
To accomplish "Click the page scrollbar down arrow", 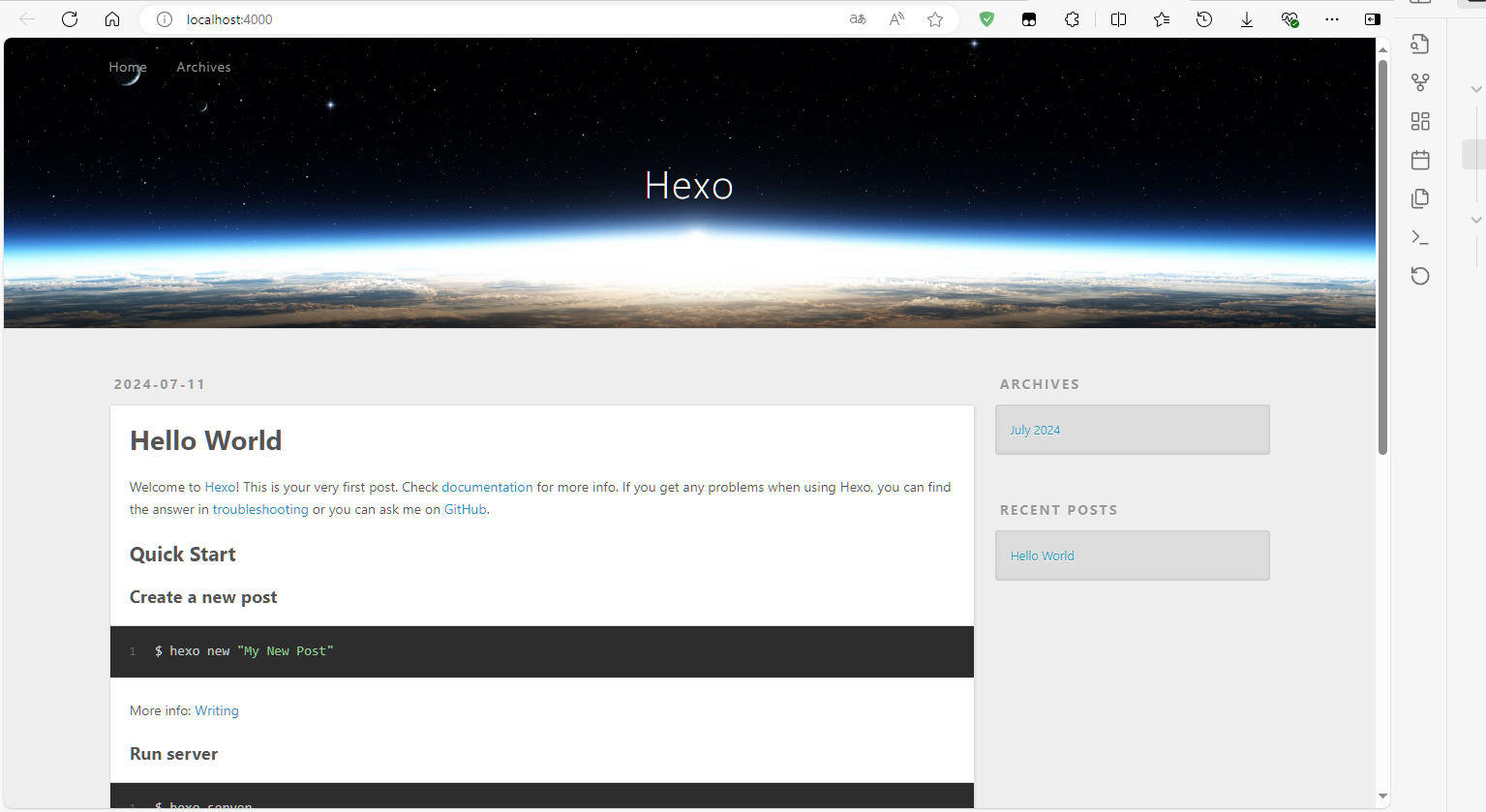I will (1382, 797).
